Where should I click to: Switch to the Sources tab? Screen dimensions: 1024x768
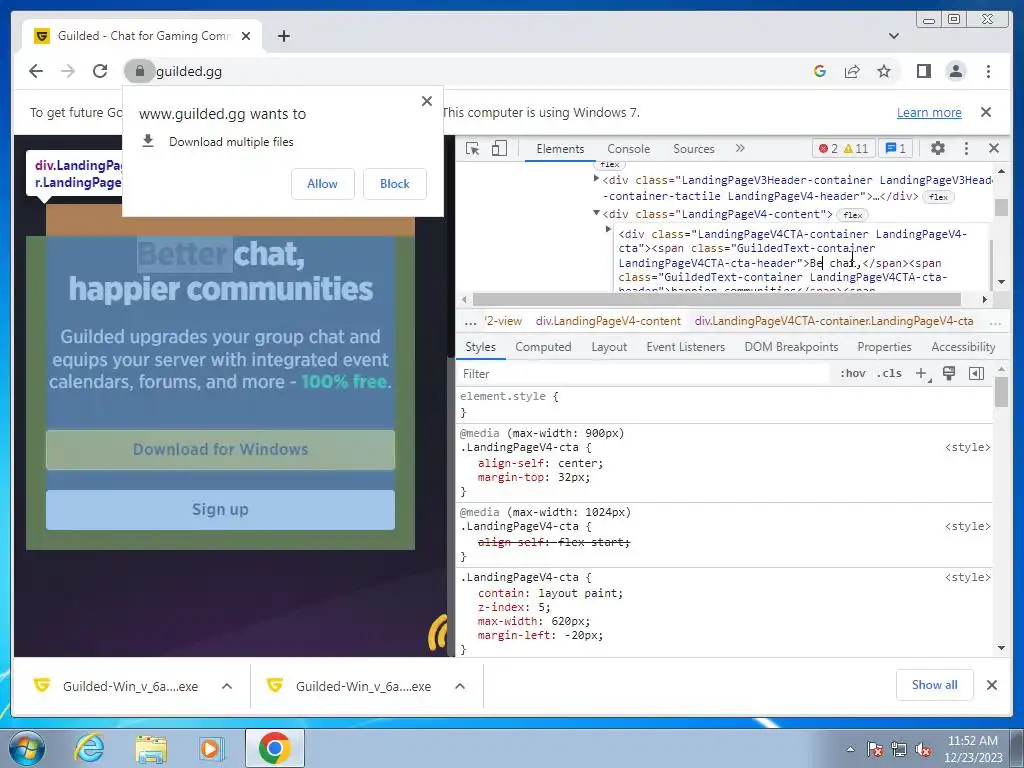(694, 149)
